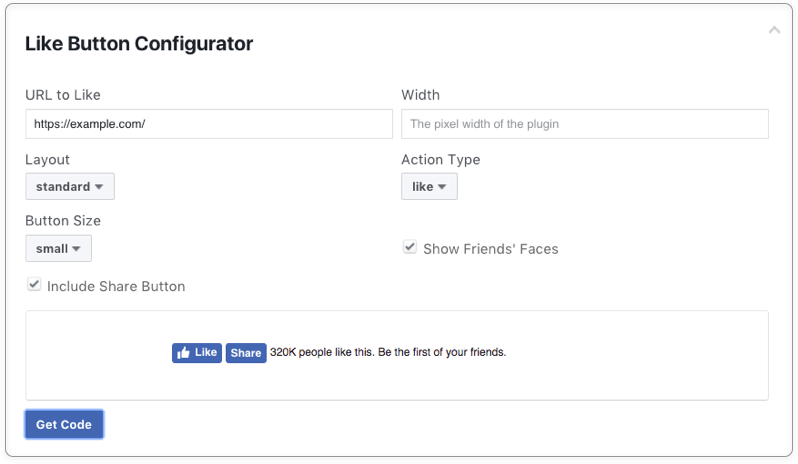Toggle the Show Friends' Faces checkbox
This screenshot has height=464, width=798.
pyautogui.click(x=410, y=247)
